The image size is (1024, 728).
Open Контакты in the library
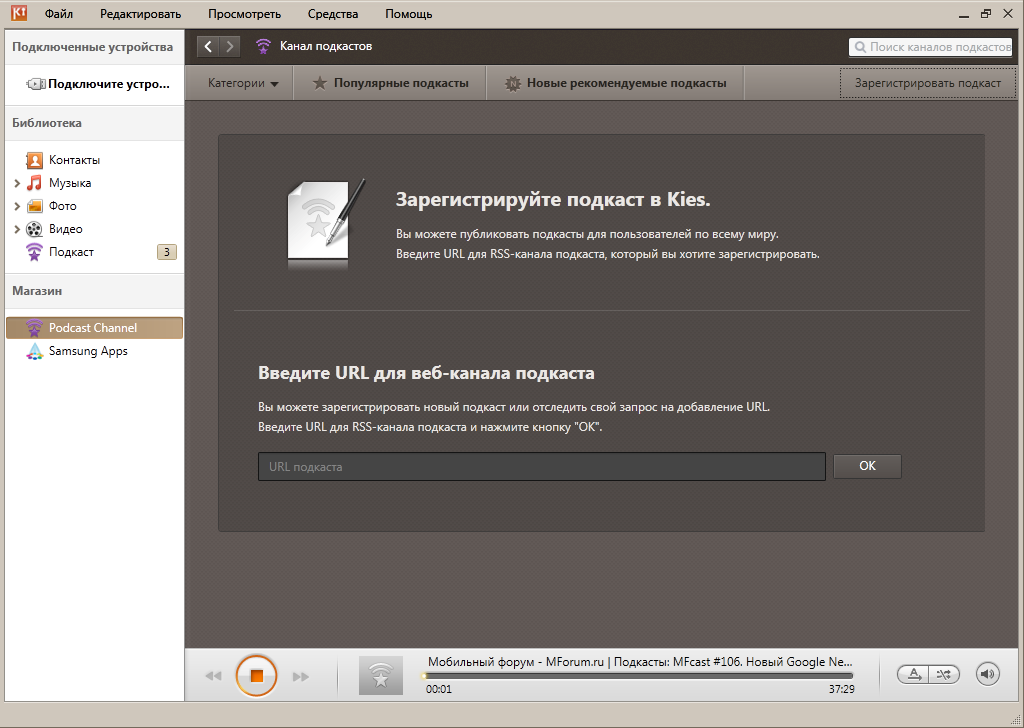(74, 160)
